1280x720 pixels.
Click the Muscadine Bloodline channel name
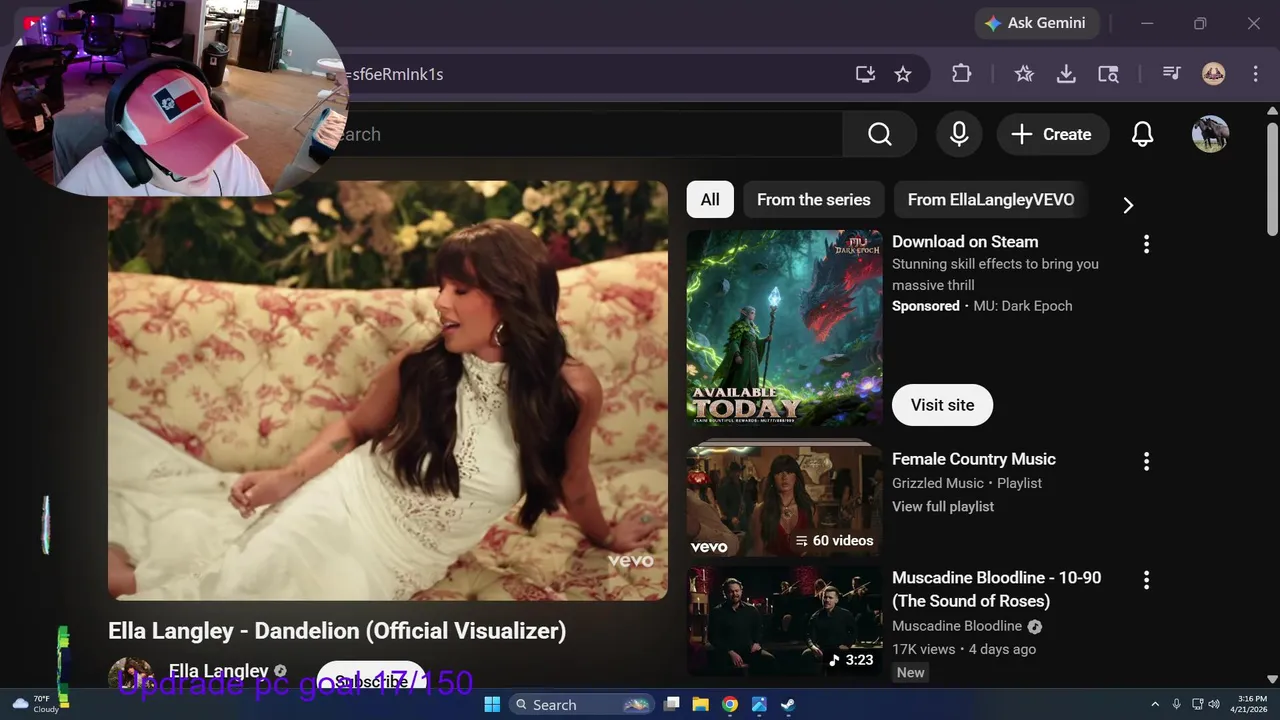click(957, 626)
